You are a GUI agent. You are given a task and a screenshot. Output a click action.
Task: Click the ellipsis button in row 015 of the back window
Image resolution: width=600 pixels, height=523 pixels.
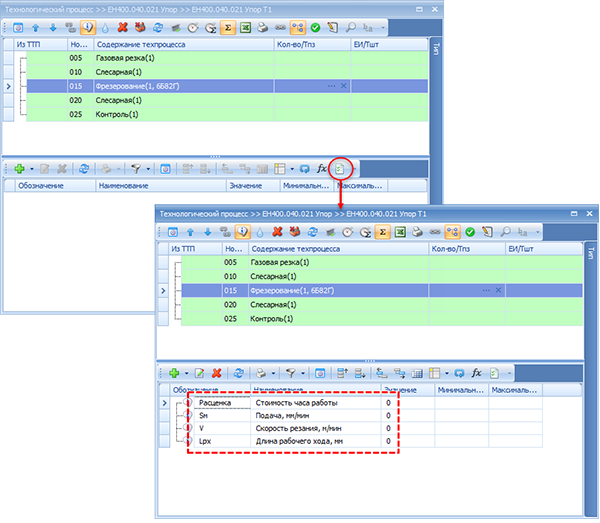331,86
